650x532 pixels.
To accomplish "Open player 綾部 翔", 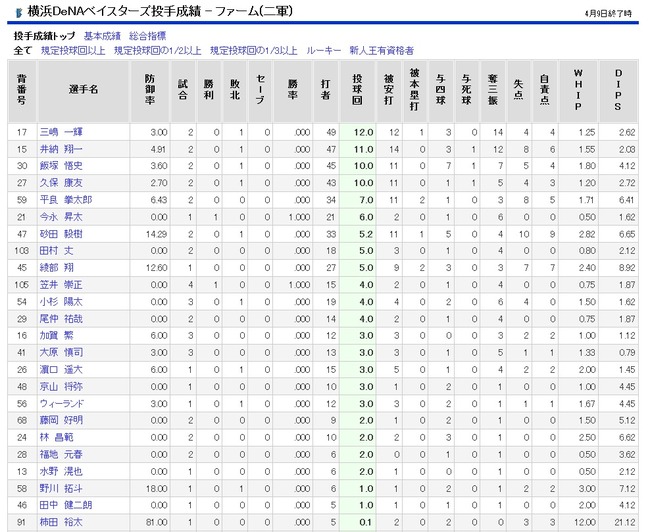I will click(x=56, y=267).
